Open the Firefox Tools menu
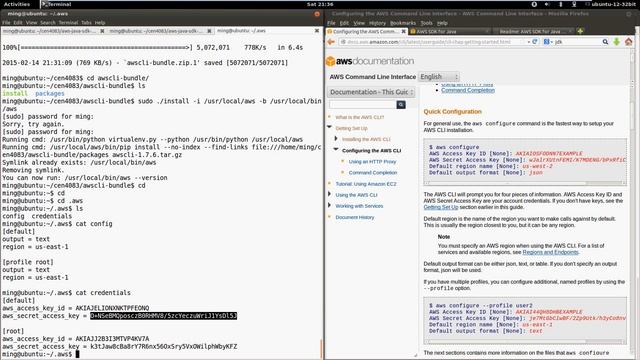Screen dimensions: 640x360 point(426,23)
